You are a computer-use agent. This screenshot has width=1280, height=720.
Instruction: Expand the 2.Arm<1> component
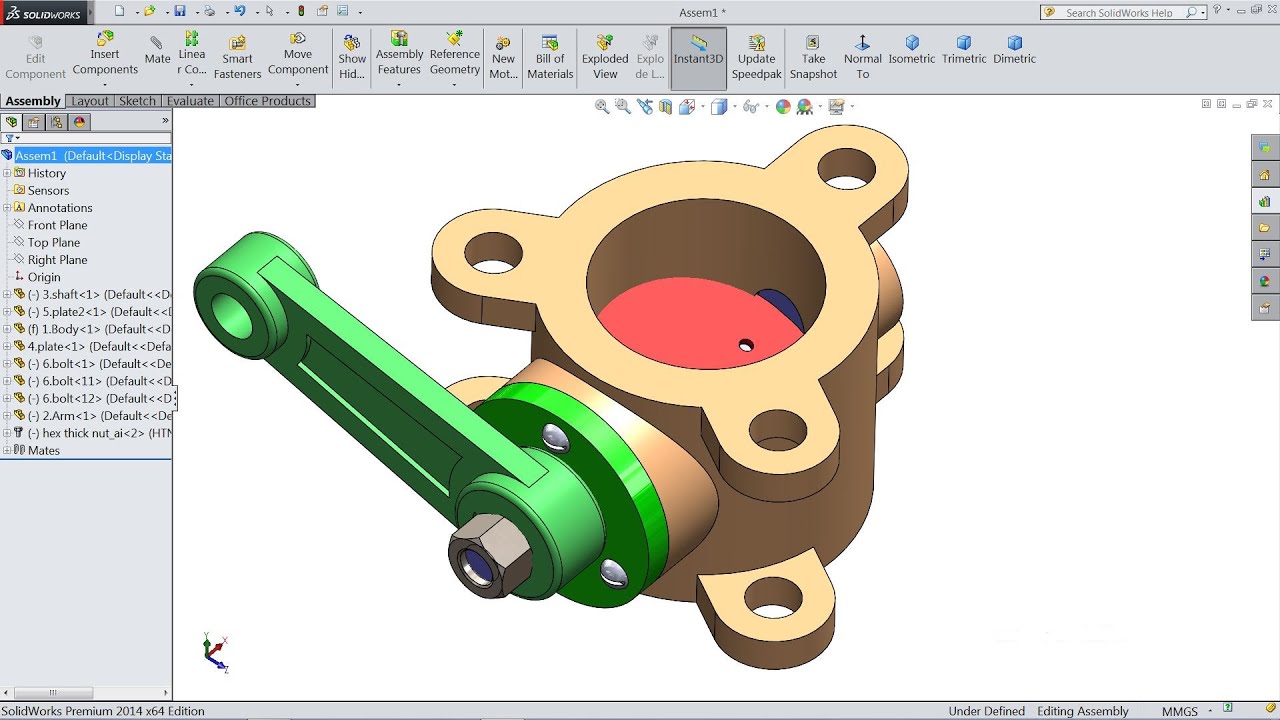coord(7,416)
